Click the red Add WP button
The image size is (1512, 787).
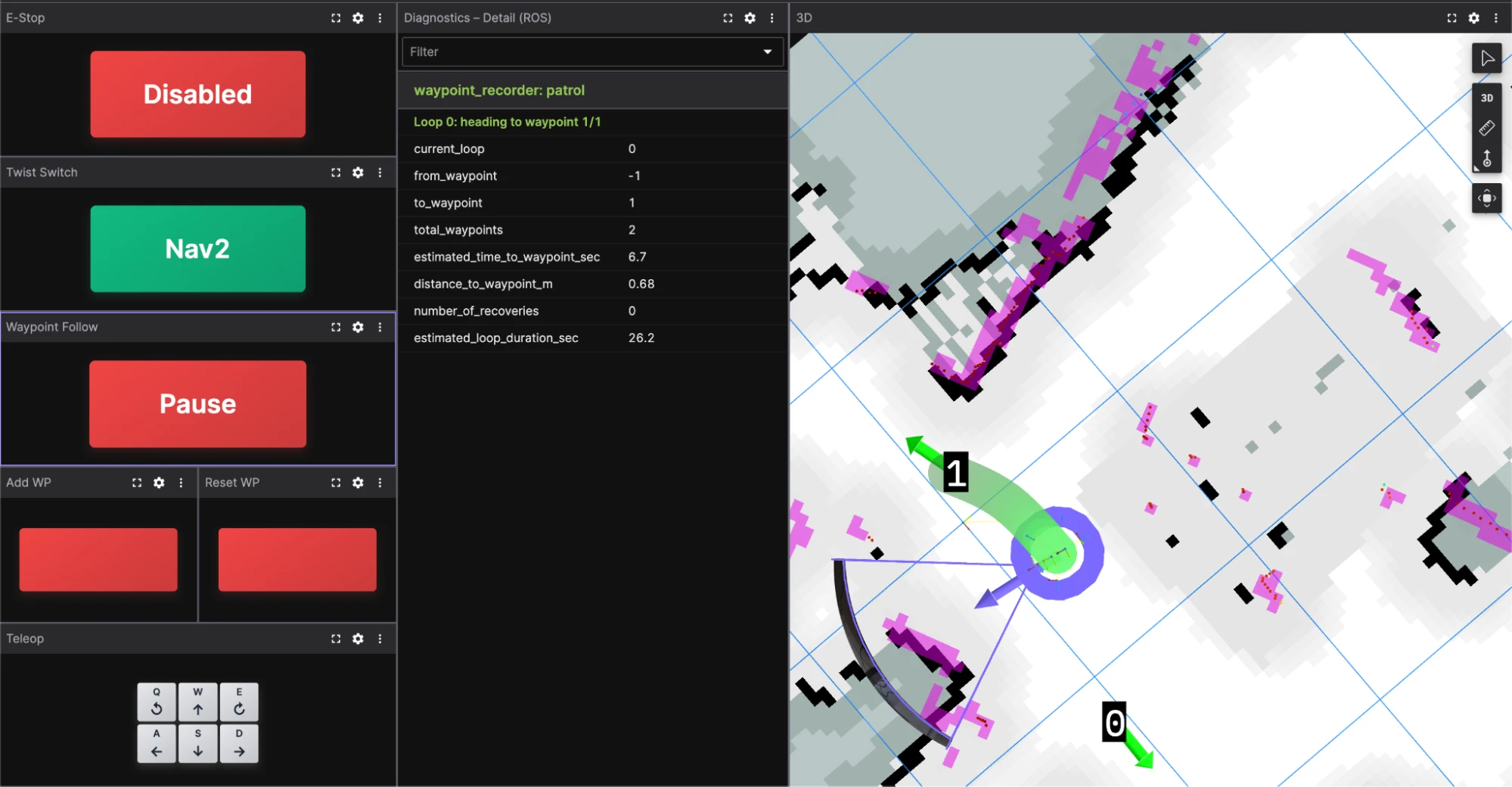point(98,559)
